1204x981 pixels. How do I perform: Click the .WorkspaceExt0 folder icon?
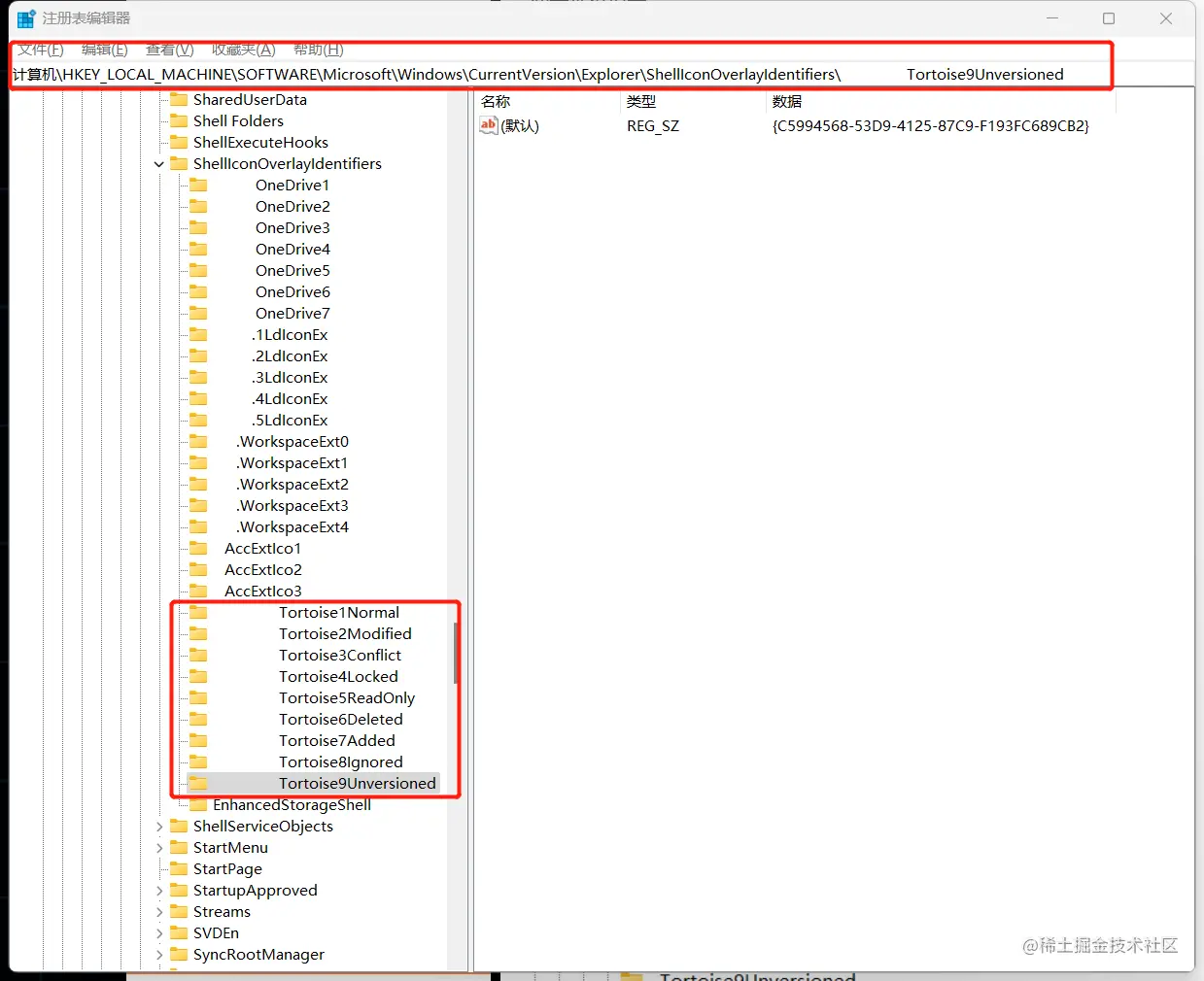[198, 441]
